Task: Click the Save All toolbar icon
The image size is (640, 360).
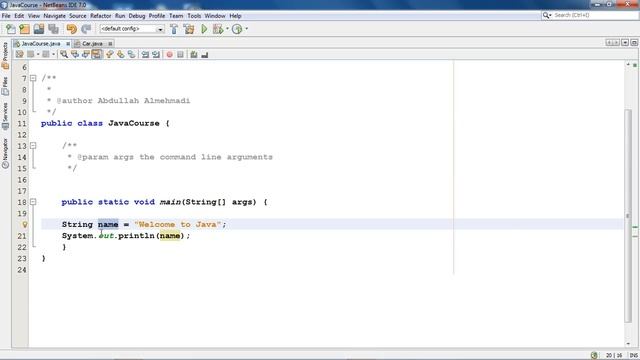Action: [x=53, y=29]
